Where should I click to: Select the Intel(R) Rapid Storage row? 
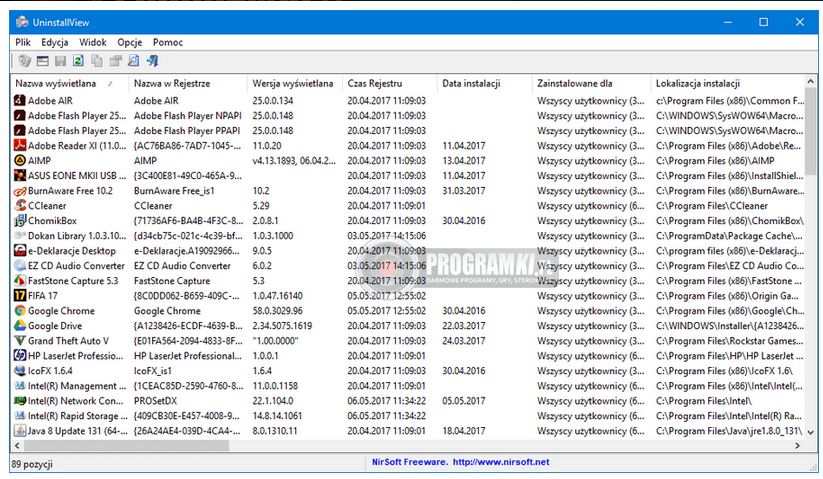(x=408, y=416)
